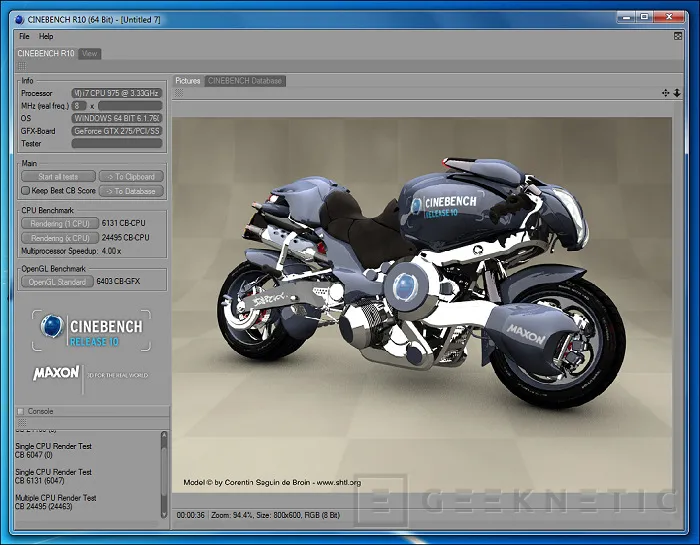This screenshot has width=700, height=545.
Task: Toggle the Console checkbox
Action: 21,412
